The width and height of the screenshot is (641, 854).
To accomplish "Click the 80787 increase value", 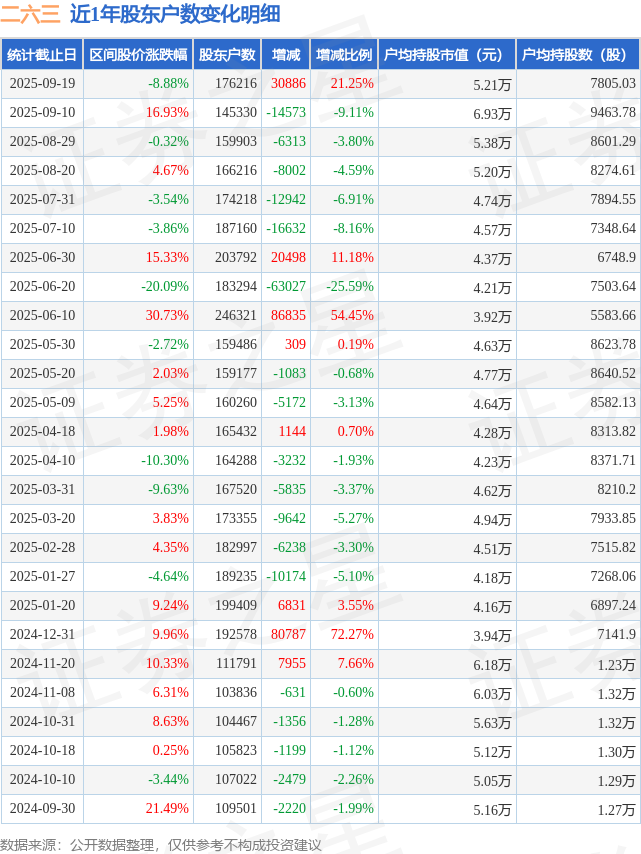I will point(288,635).
